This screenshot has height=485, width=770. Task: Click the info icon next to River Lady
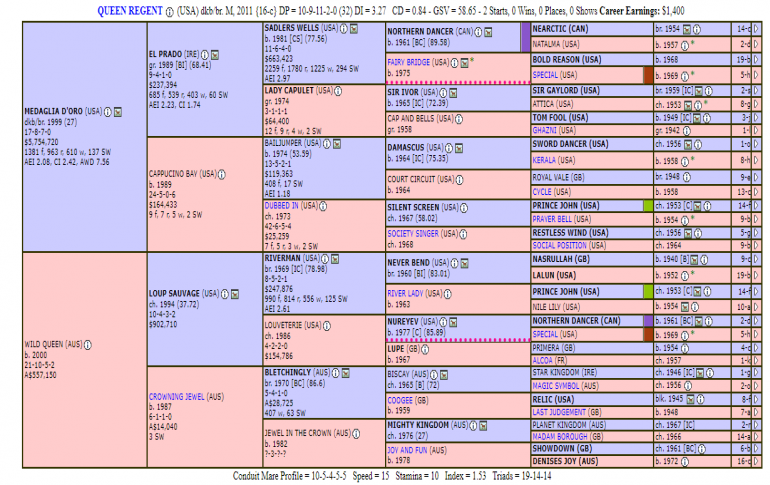coord(447,294)
